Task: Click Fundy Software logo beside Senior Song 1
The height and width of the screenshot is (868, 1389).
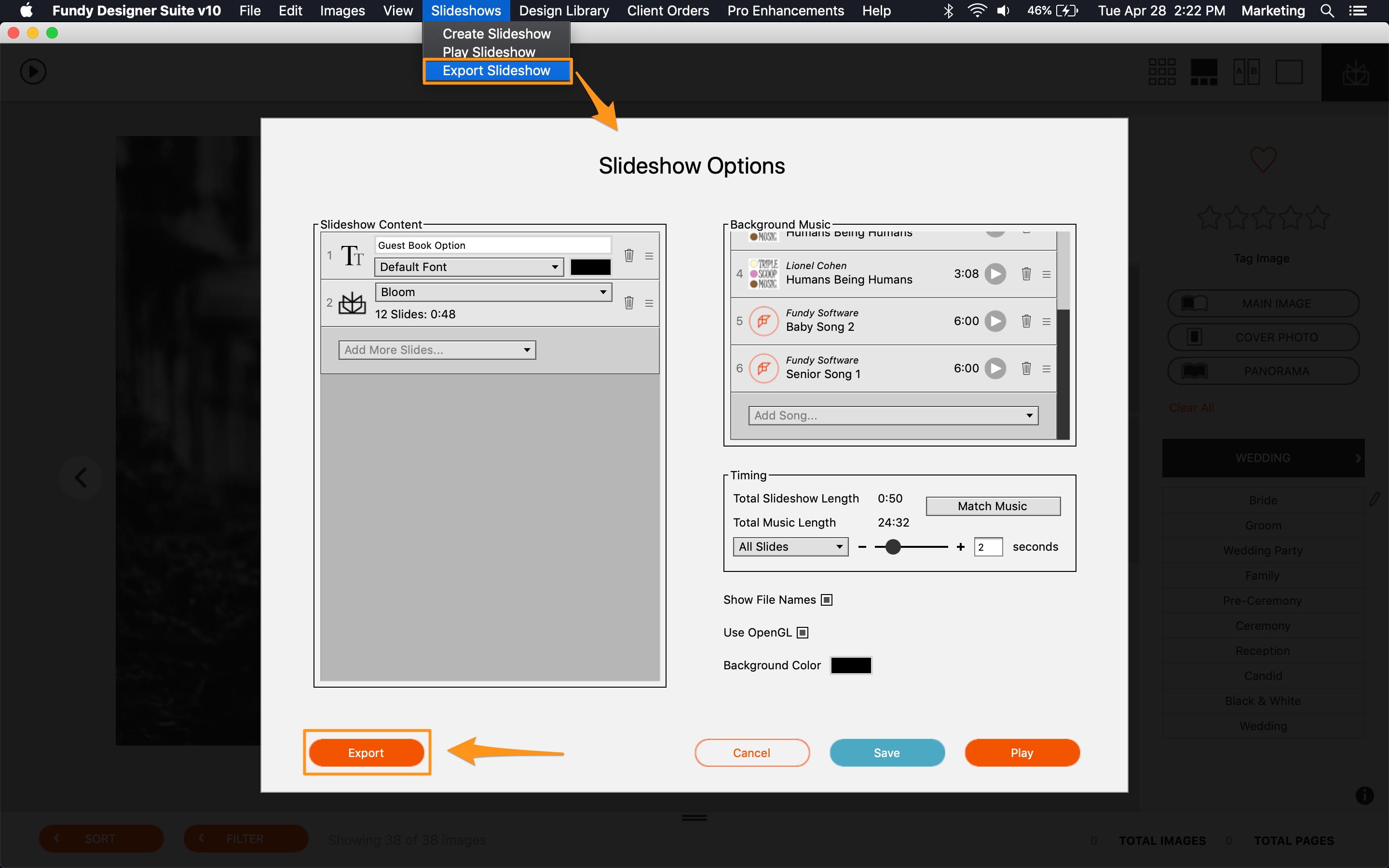Action: pos(763,368)
